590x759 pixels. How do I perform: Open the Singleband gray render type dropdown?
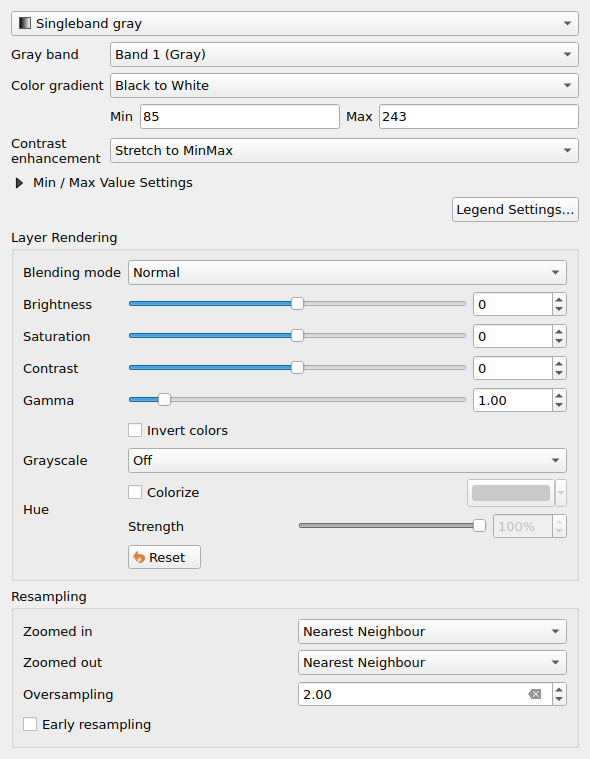[x=295, y=23]
